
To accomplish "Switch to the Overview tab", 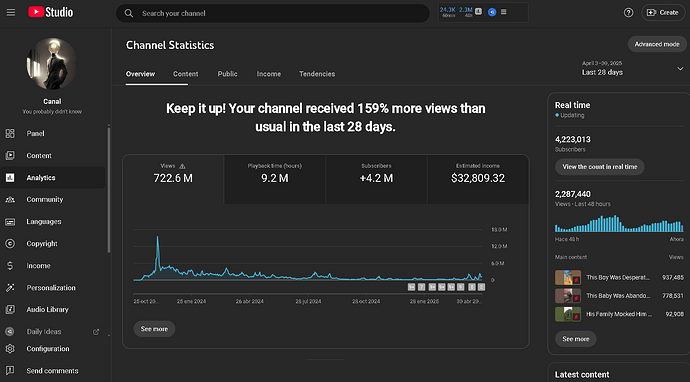I will tap(140, 74).
